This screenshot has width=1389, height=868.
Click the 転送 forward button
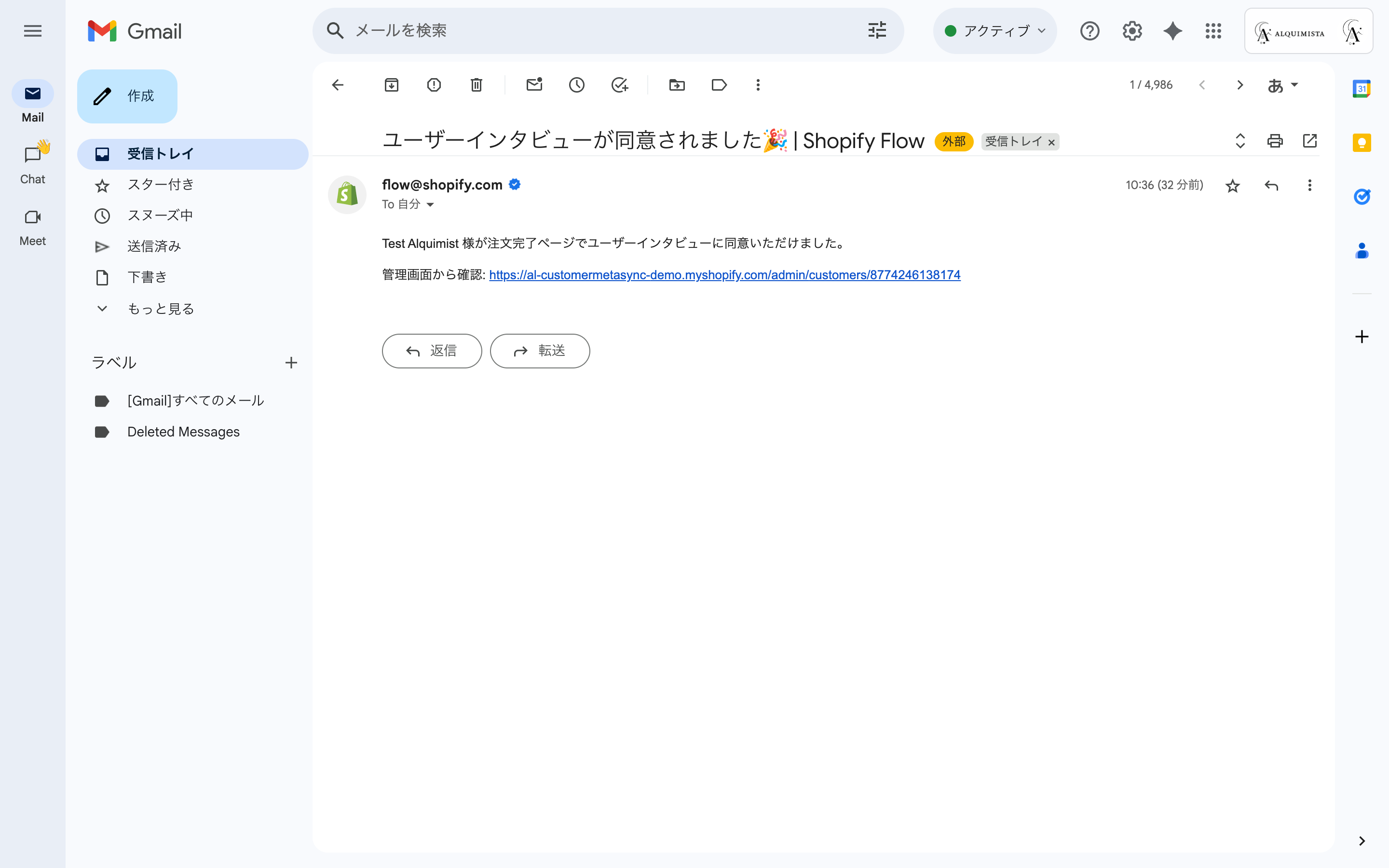[540, 351]
